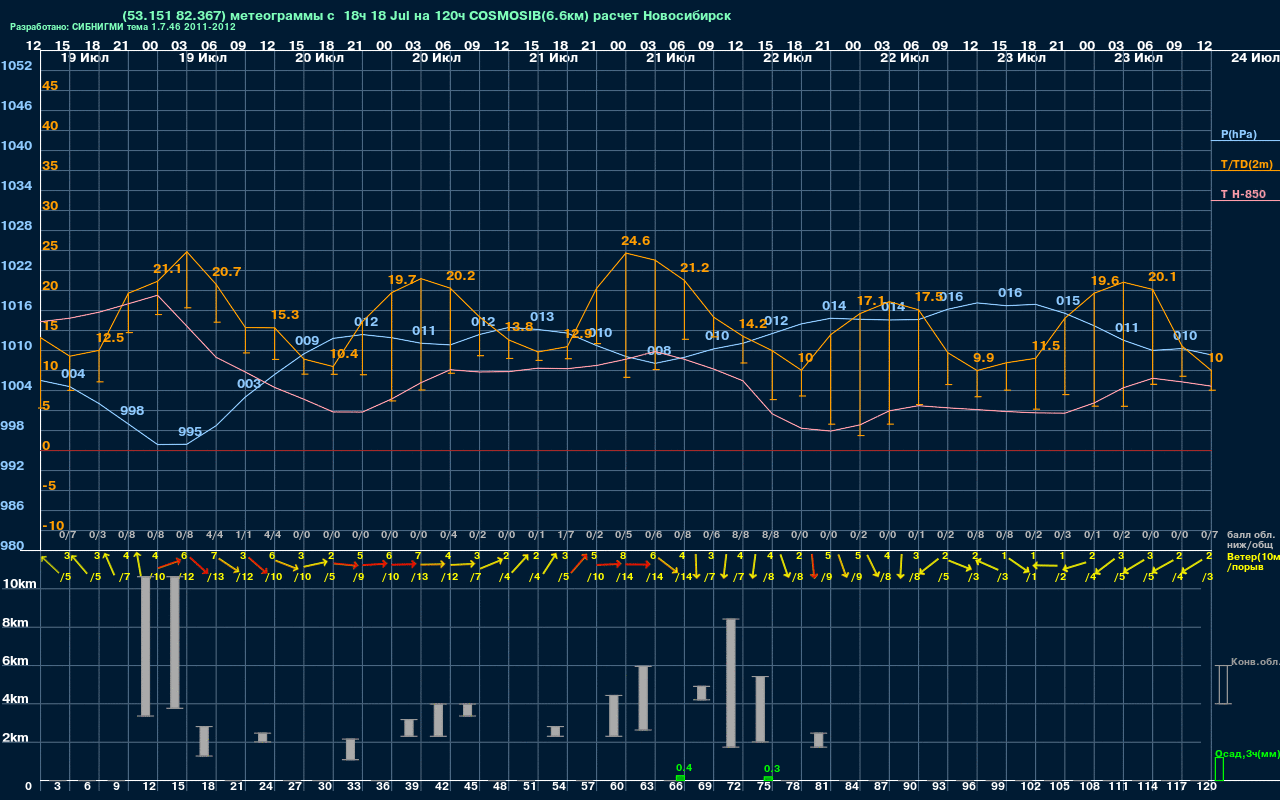Click the 19.6 temperature label
This screenshot has height=800, width=1280.
point(1105,281)
